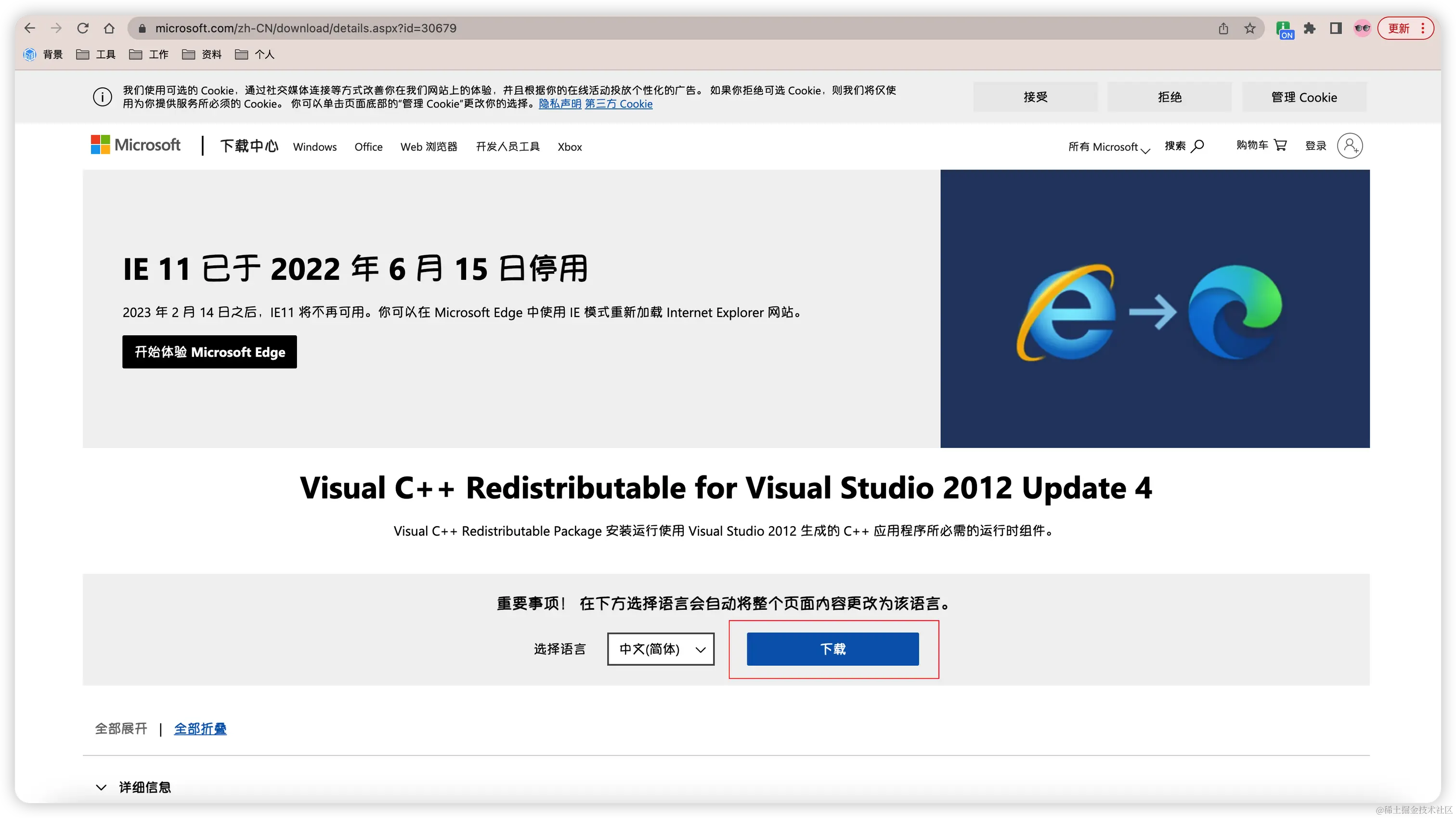Go to browser home icon
The image size is (1456, 818).
click(x=110, y=28)
